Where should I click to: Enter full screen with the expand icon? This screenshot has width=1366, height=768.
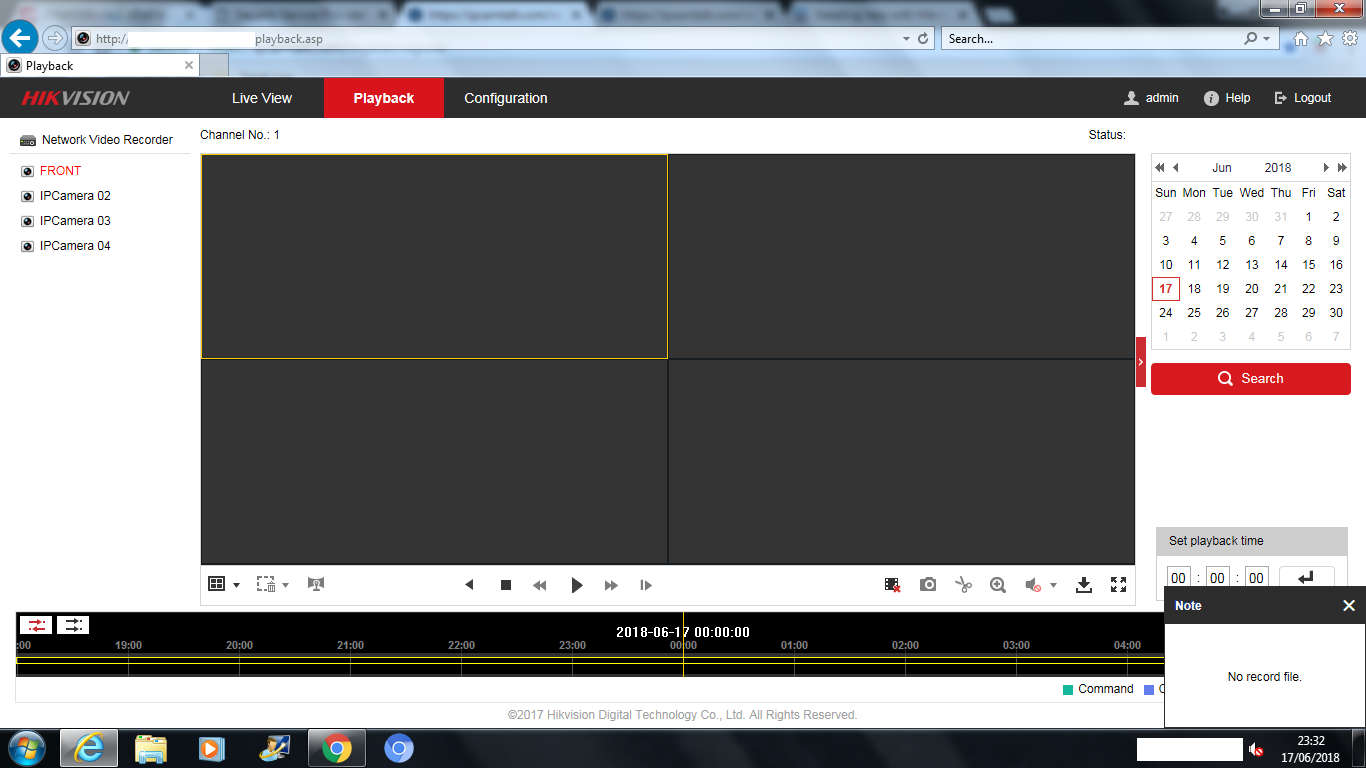[1119, 585]
